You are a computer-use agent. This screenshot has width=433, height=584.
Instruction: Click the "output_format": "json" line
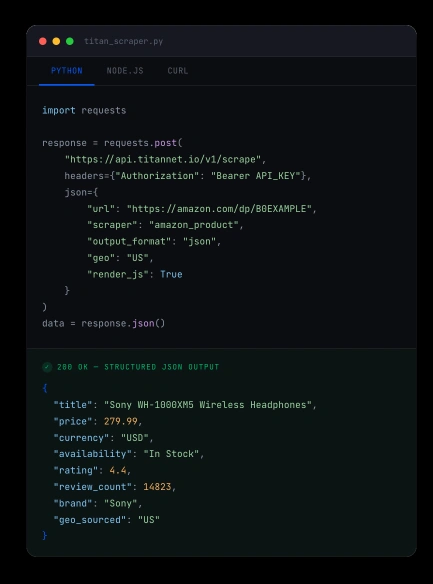coord(154,241)
